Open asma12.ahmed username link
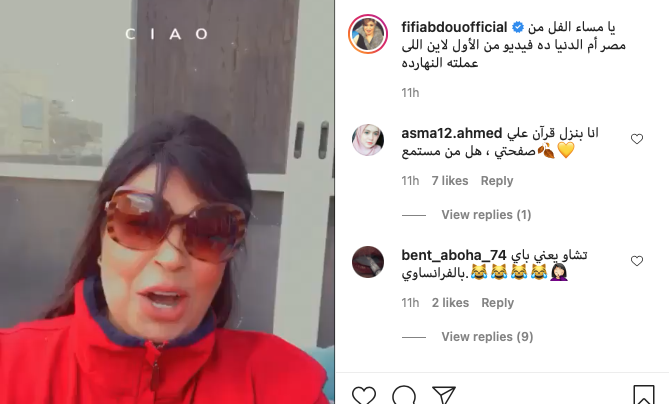The height and width of the screenshot is (404, 669). (x=451, y=133)
